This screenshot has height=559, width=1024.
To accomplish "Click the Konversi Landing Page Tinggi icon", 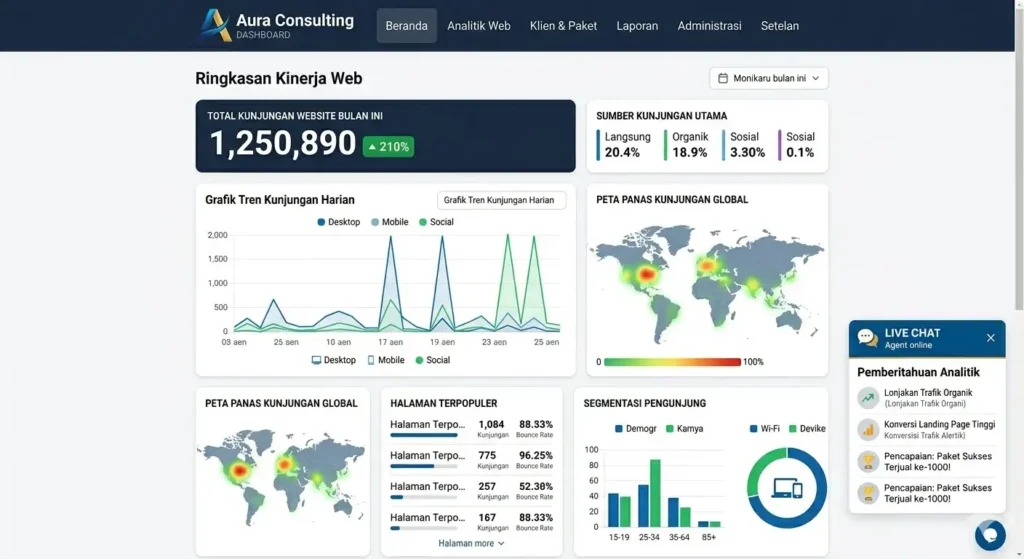I will [x=868, y=429].
